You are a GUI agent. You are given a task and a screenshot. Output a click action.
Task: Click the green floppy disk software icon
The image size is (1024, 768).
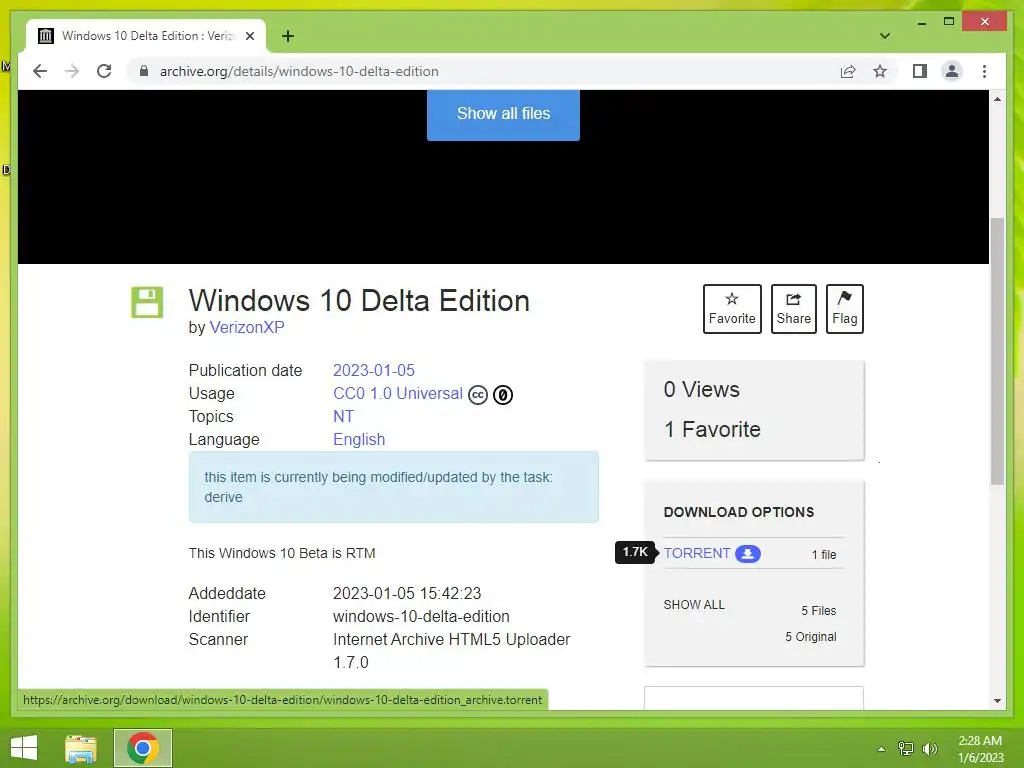point(147,302)
